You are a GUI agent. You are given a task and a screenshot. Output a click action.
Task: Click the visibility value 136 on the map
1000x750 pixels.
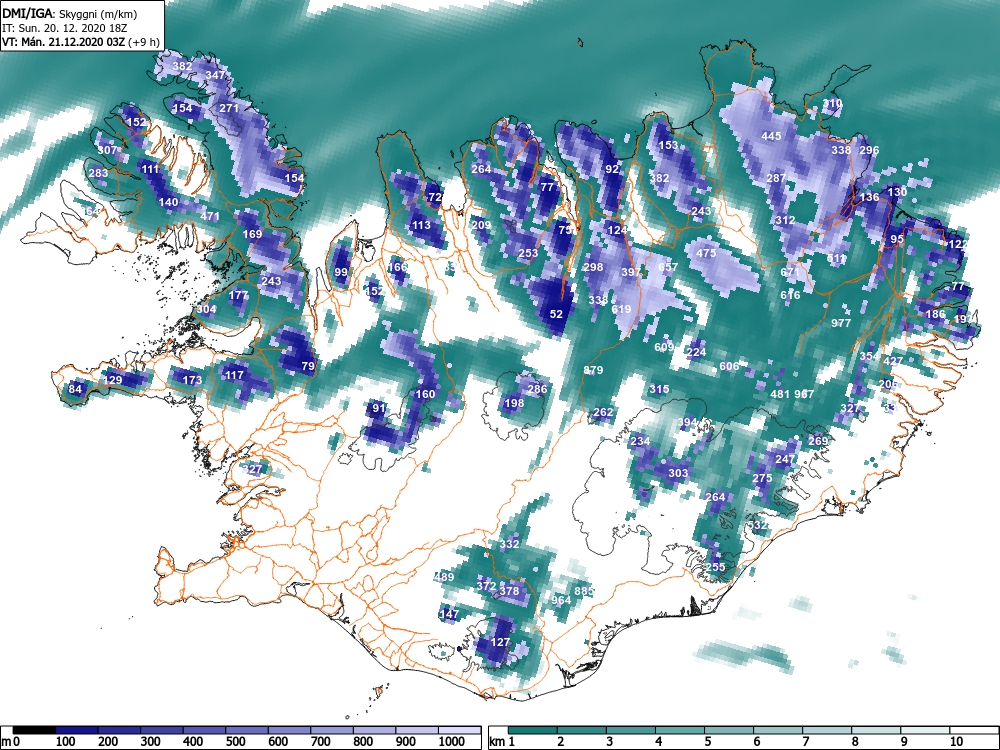869,197
